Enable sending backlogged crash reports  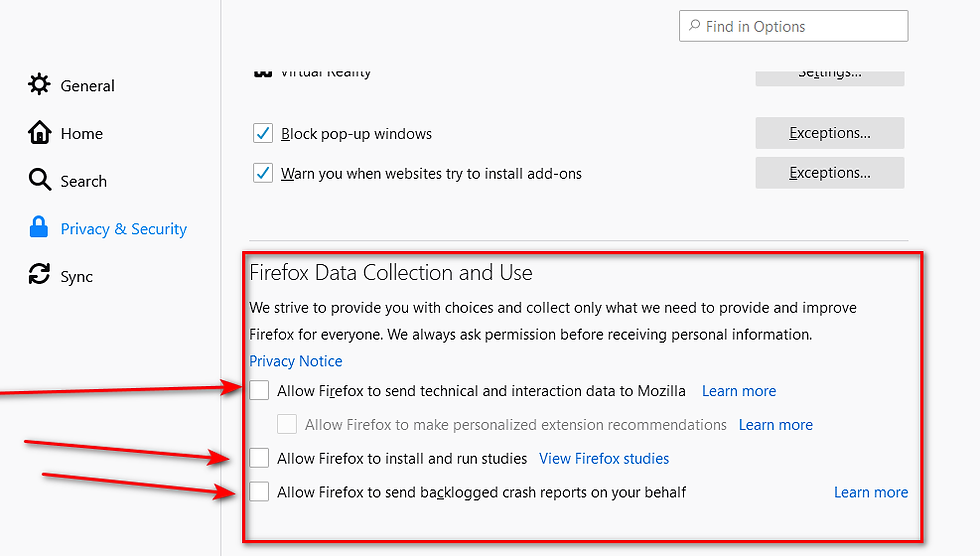pyautogui.click(x=259, y=492)
